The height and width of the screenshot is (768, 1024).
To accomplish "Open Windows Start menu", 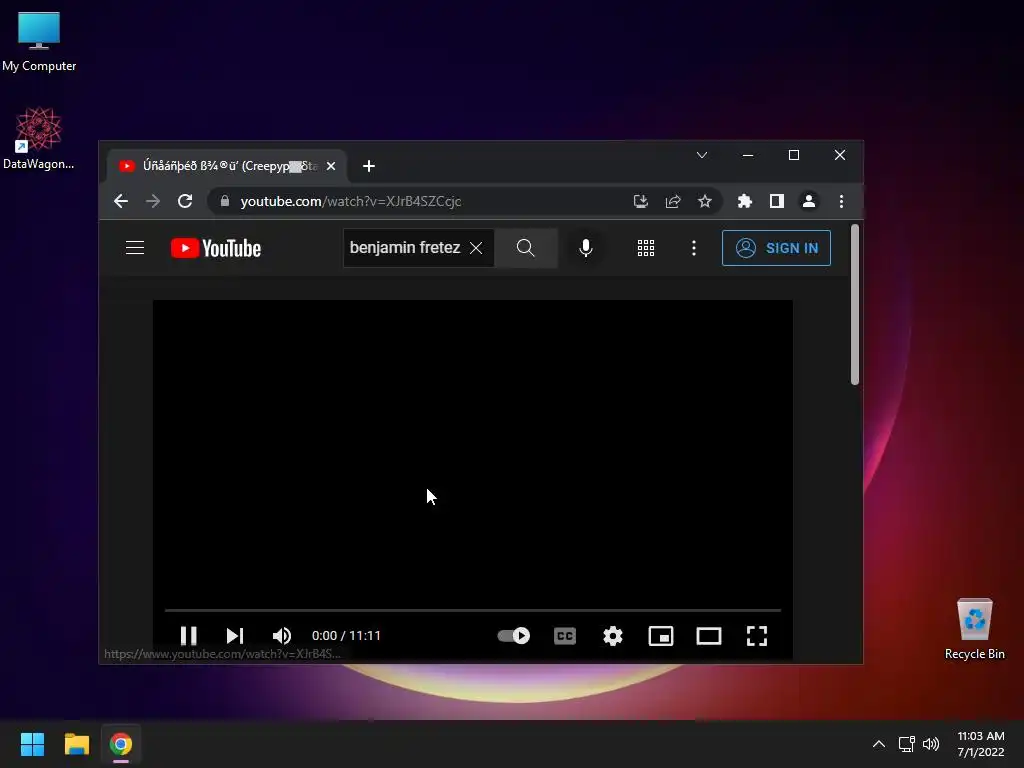I will 32,744.
